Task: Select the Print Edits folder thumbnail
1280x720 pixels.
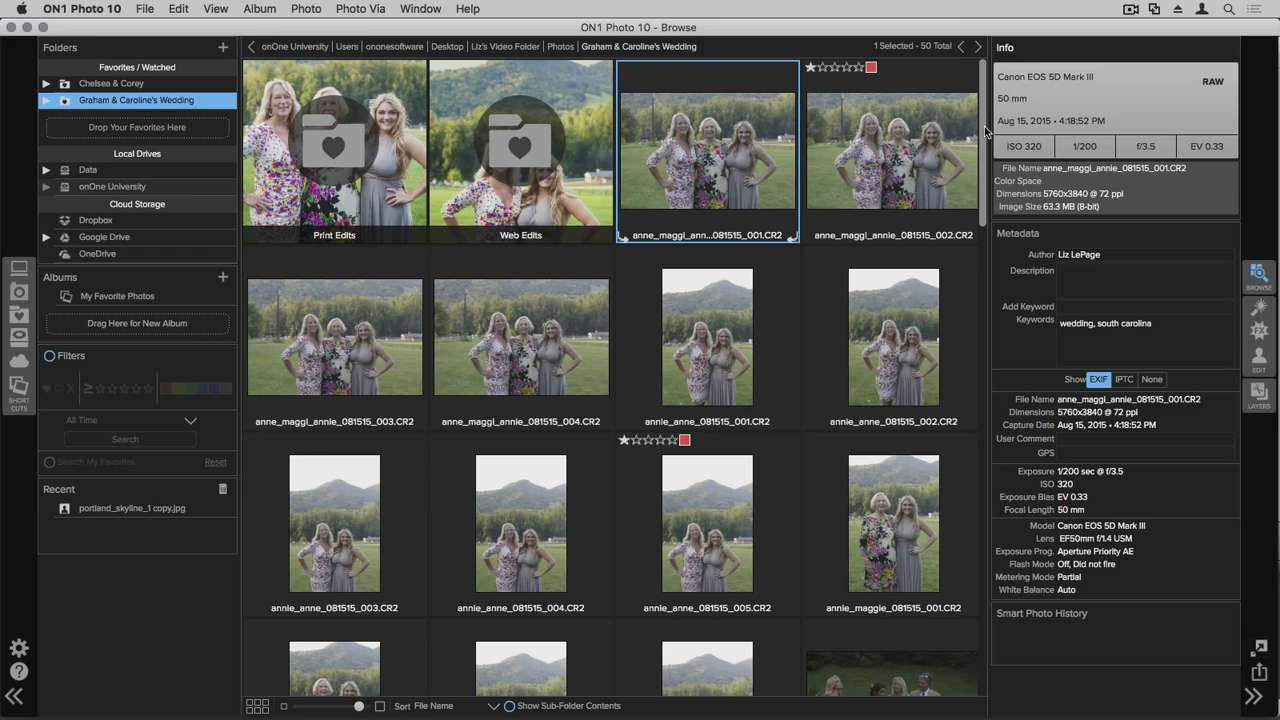Action: click(x=334, y=151)
